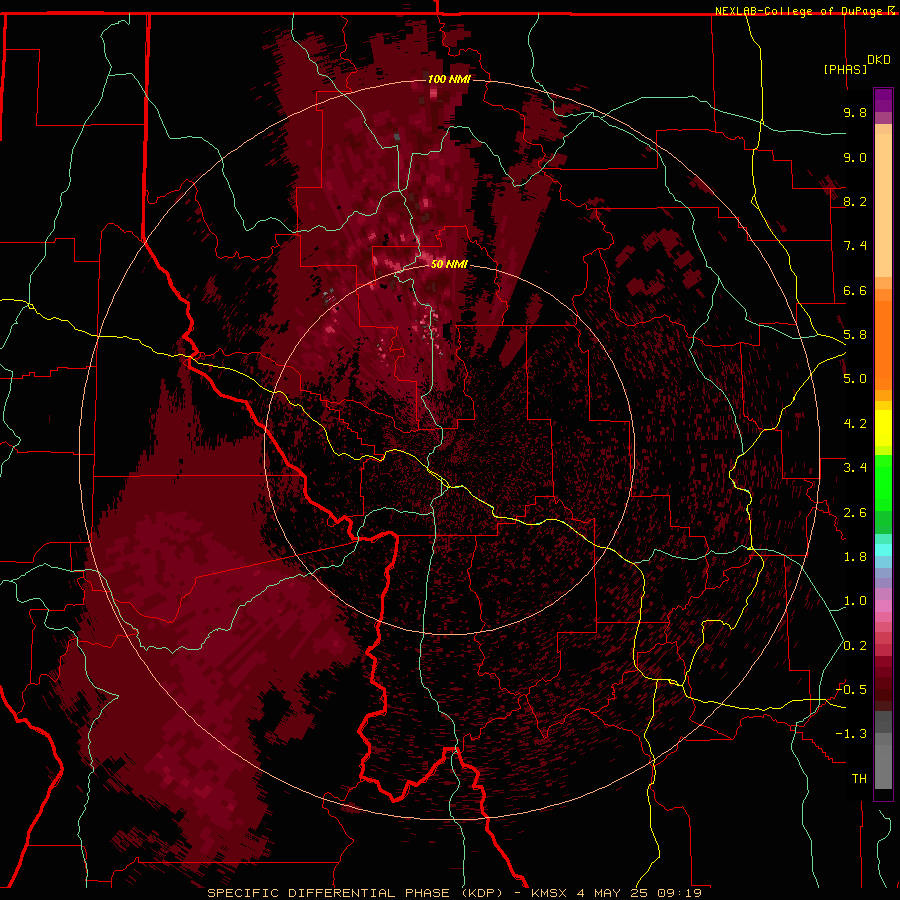Click the Specific Differential Phase caption
900x900 pixels.
[x=454, y=893]
